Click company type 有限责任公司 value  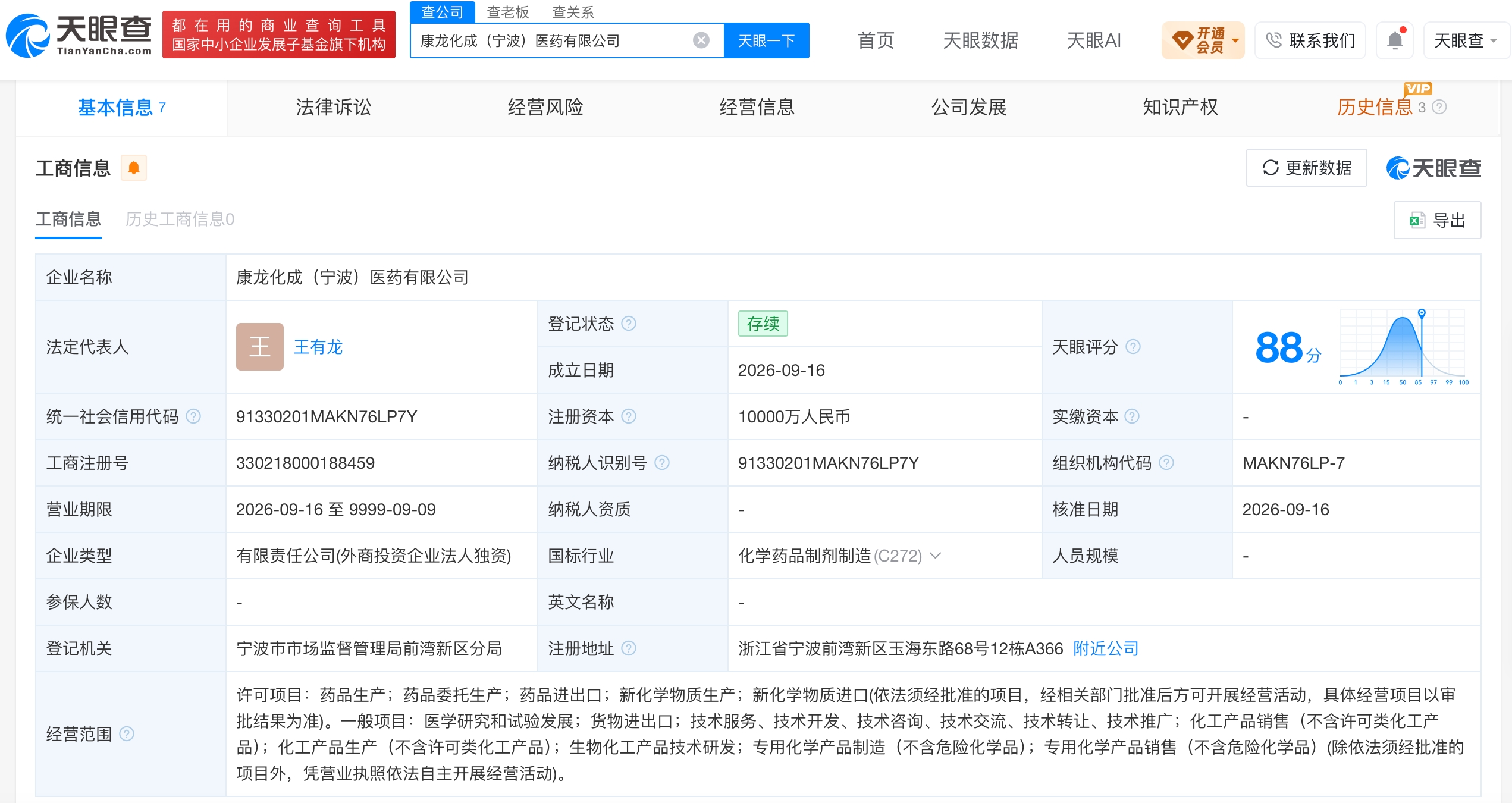click(374, 556)
